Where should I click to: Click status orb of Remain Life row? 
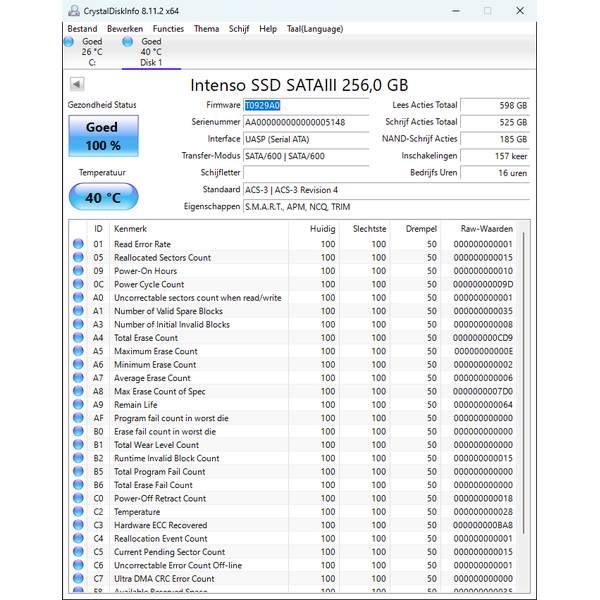pos(78,404)
